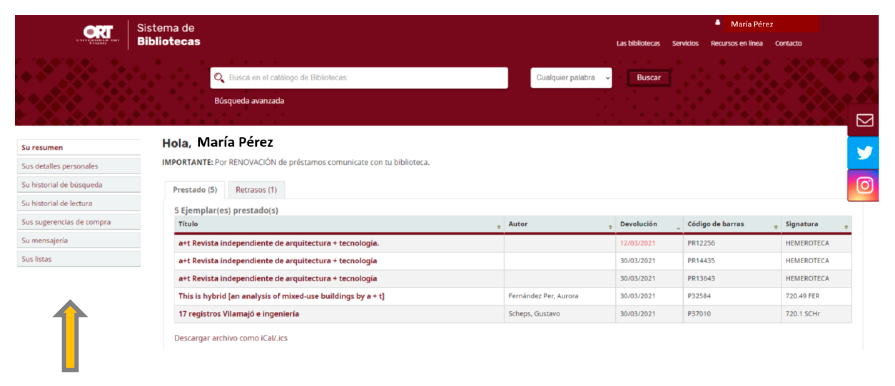The image size is (895, 386).
Task: Open Búsqueda avanzada link
Action: [249, 101]
